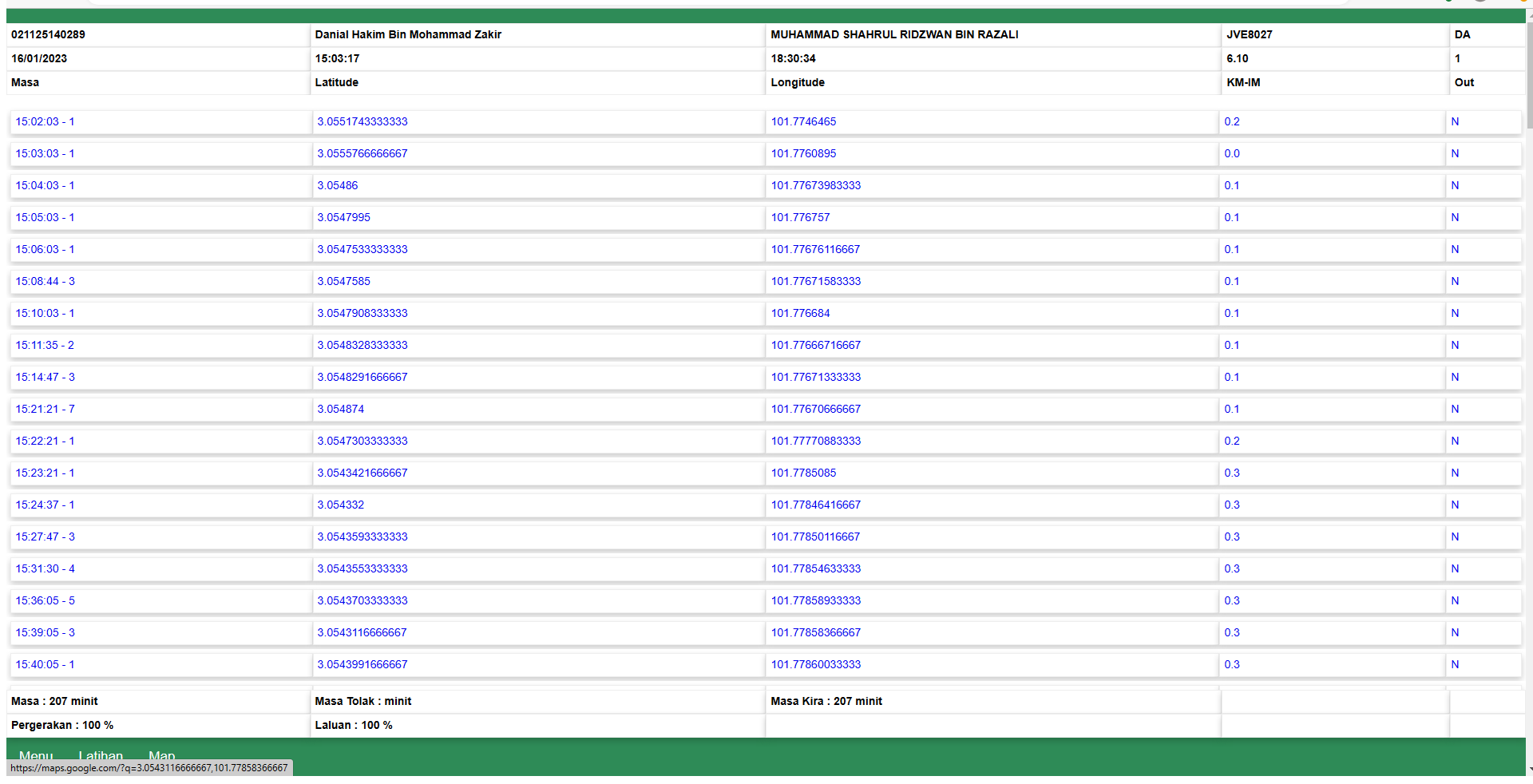Click longitude link 101.7785085
This screenshot has width=1533, height=784.
click(803, 473)
